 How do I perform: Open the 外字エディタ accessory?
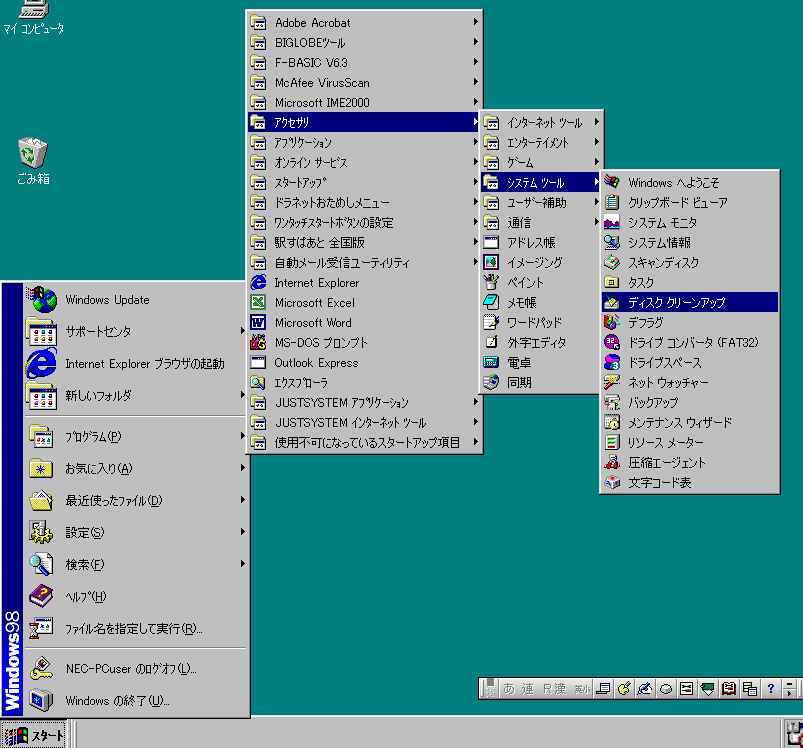[x=541, y=342]
